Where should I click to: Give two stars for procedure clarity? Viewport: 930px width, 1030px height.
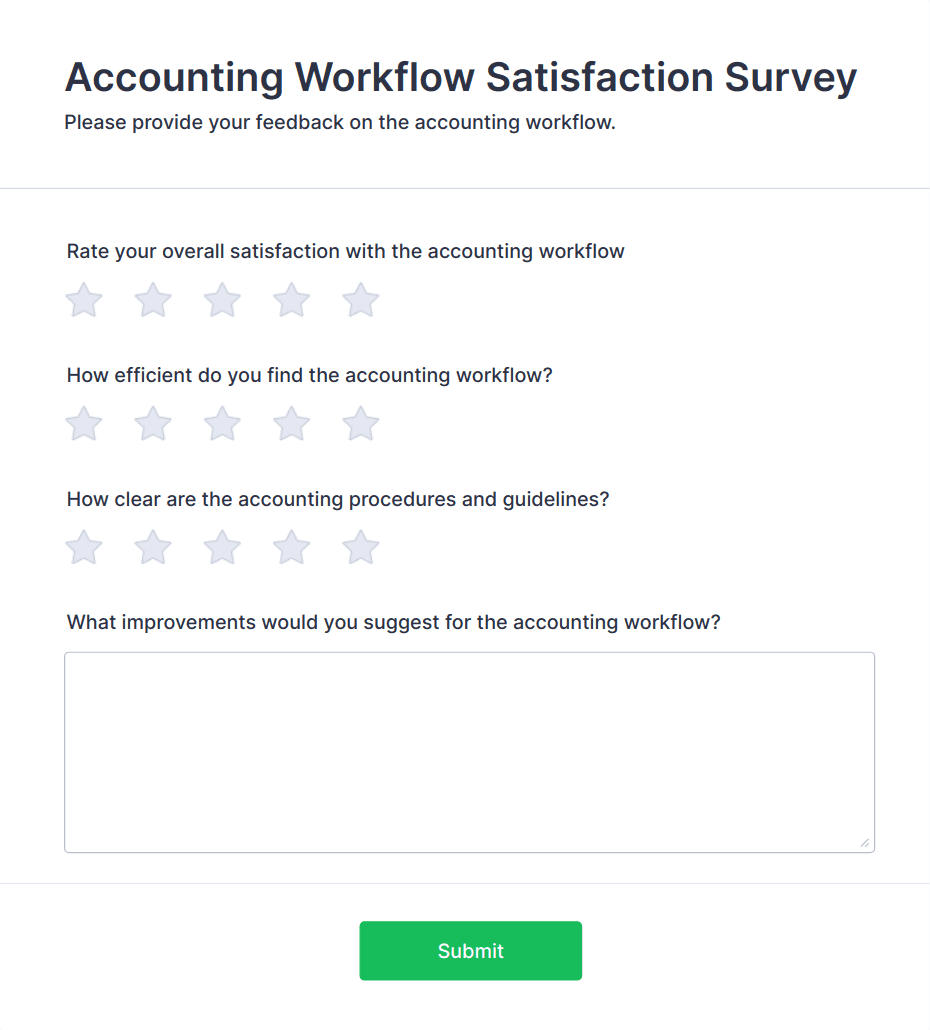pos(153,547)
